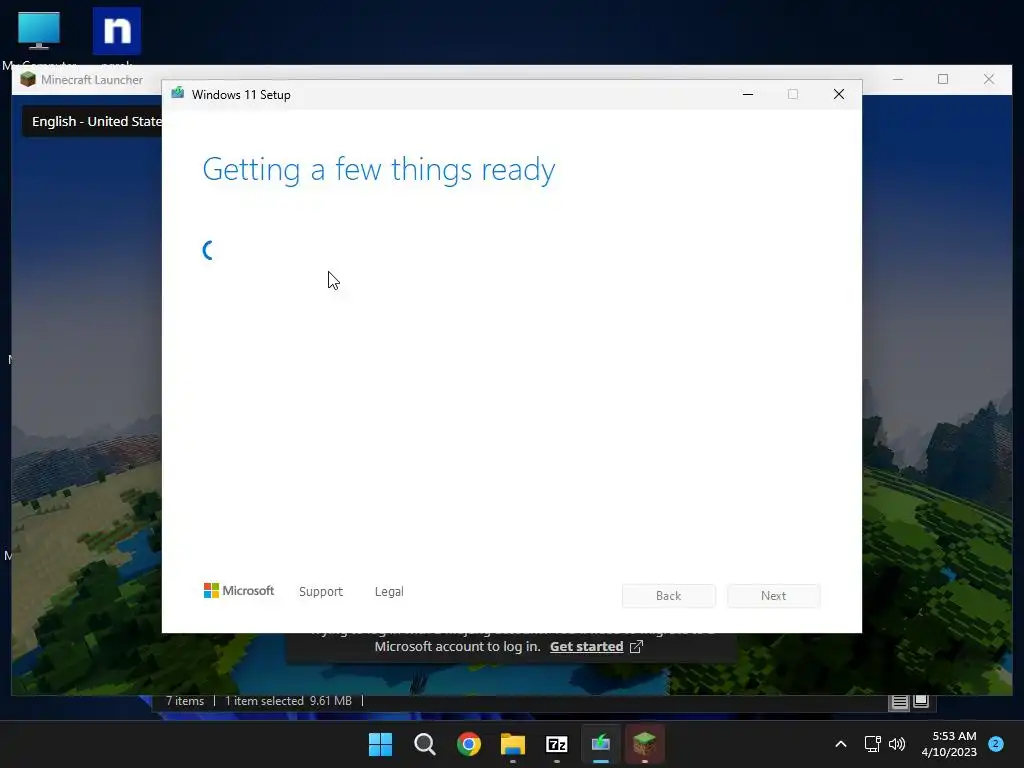Open the volume tray icon

897,744
